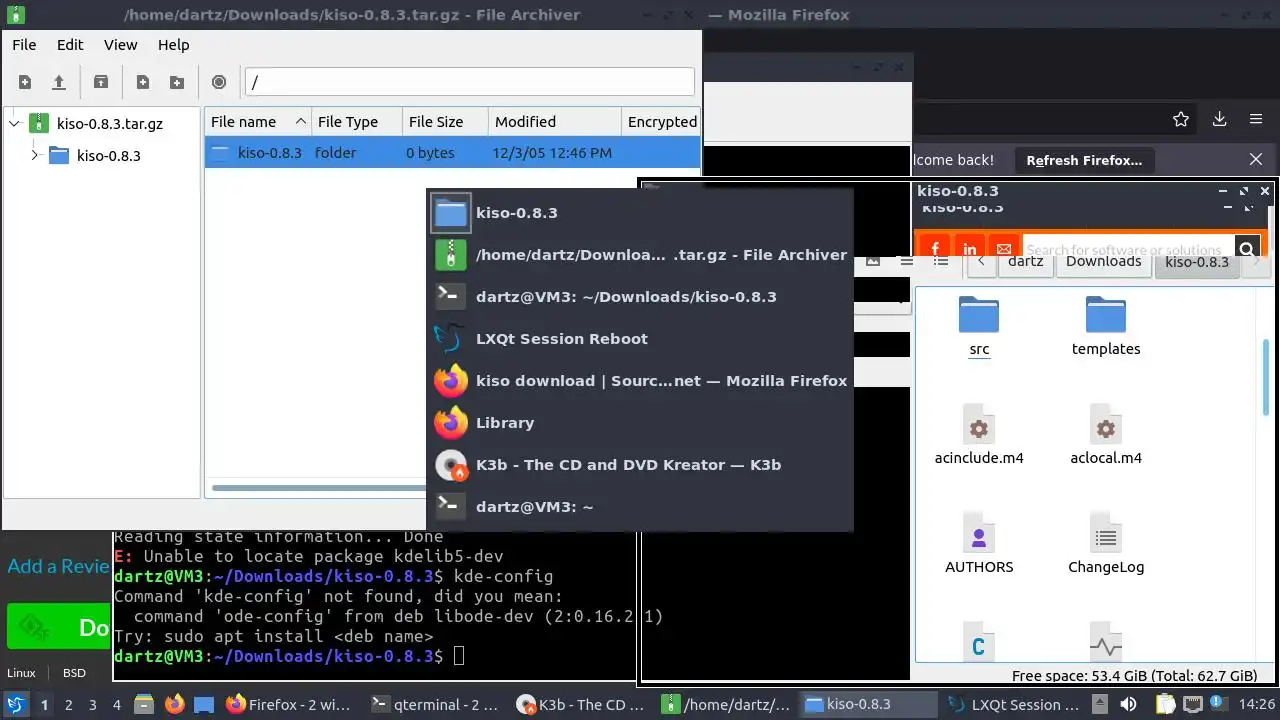1280x720 pixels.
Task: Switch file manager to compact list view icon
Action: coord(906,261)
